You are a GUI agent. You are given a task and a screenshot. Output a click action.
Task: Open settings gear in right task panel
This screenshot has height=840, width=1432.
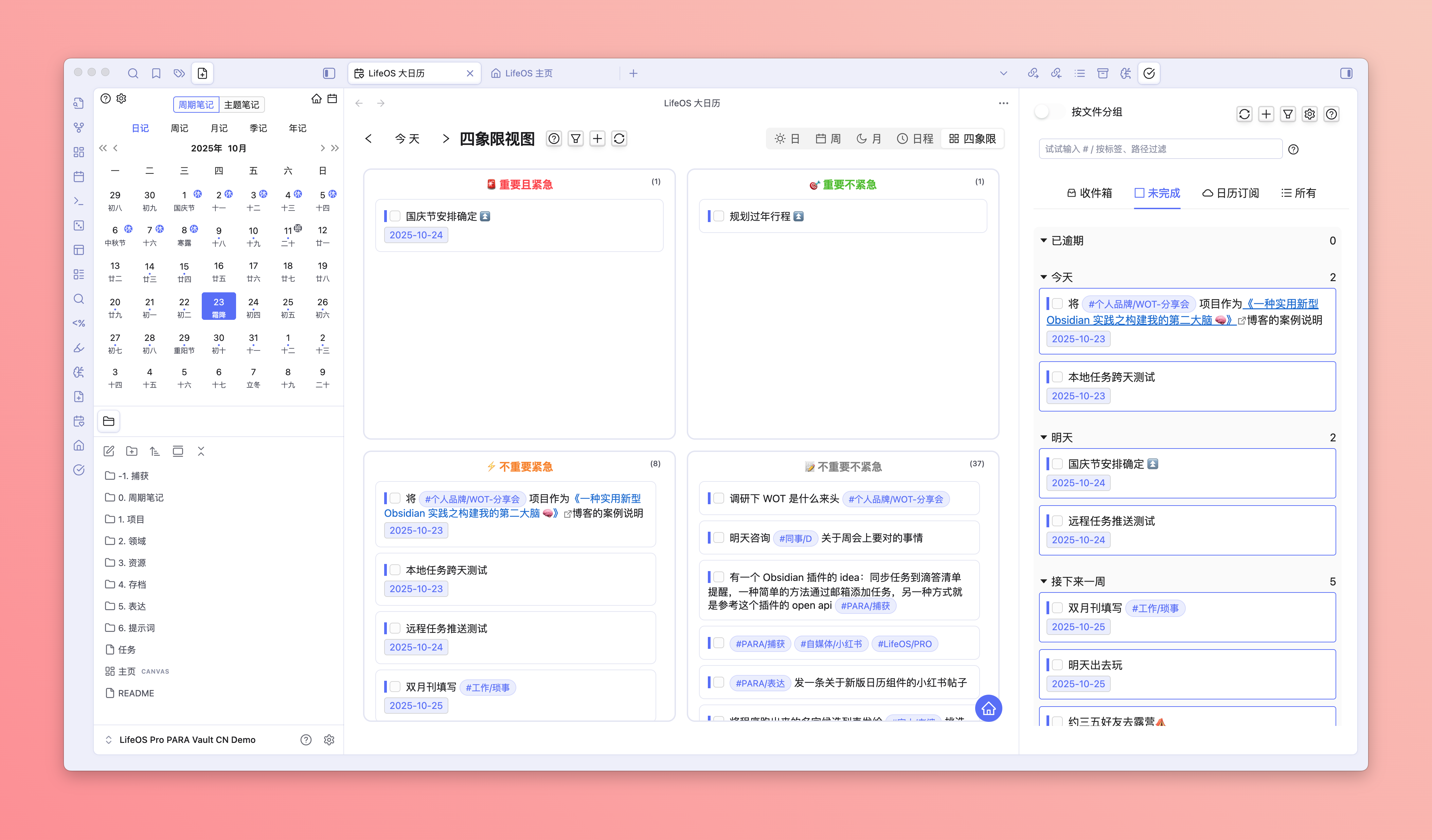(1309, 114)
